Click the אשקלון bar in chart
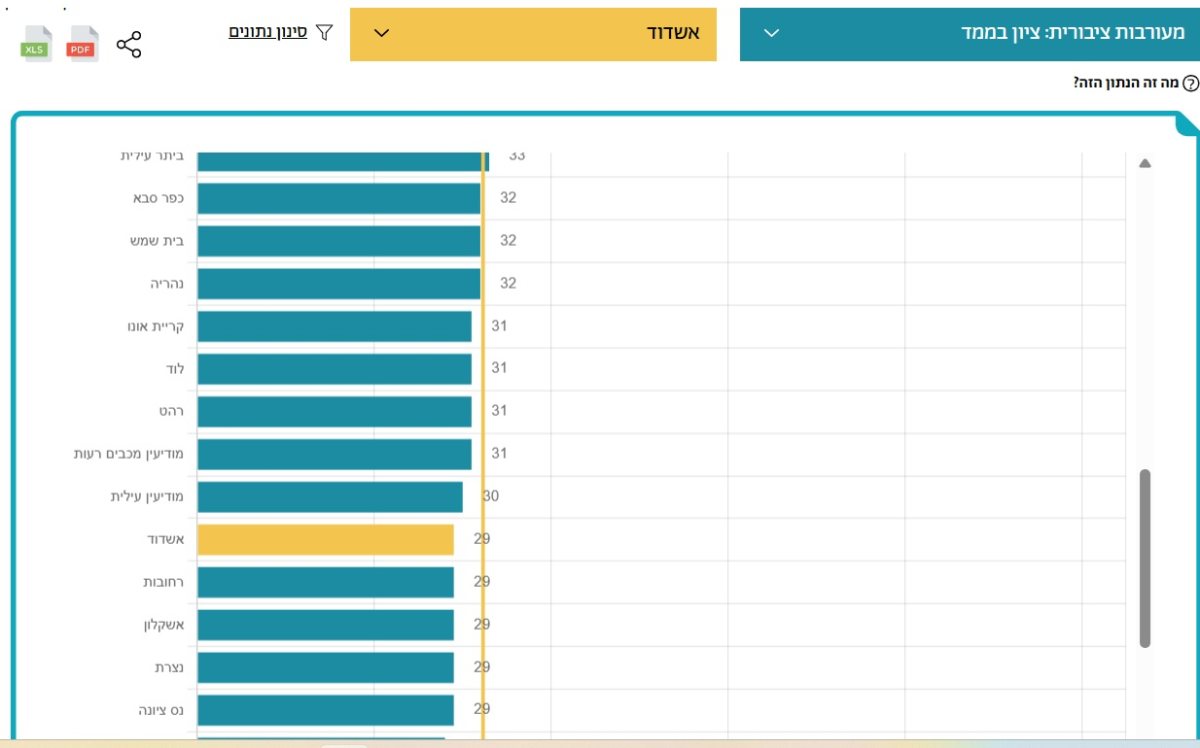This screenshot has width=1200, height=748. click(x=325, y=625)
